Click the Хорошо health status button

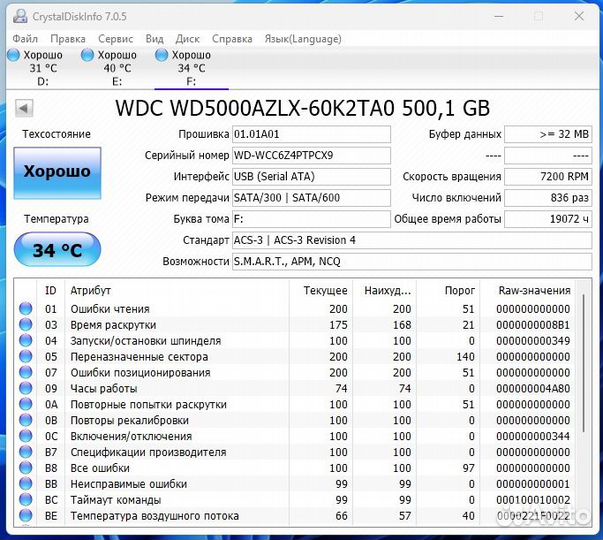tap(57, 173)
